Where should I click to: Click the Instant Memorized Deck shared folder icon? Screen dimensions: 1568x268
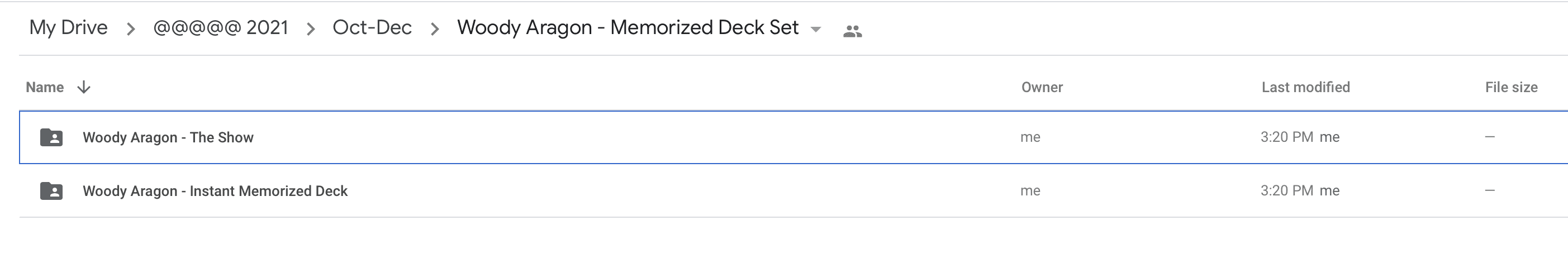pos(51,191)
